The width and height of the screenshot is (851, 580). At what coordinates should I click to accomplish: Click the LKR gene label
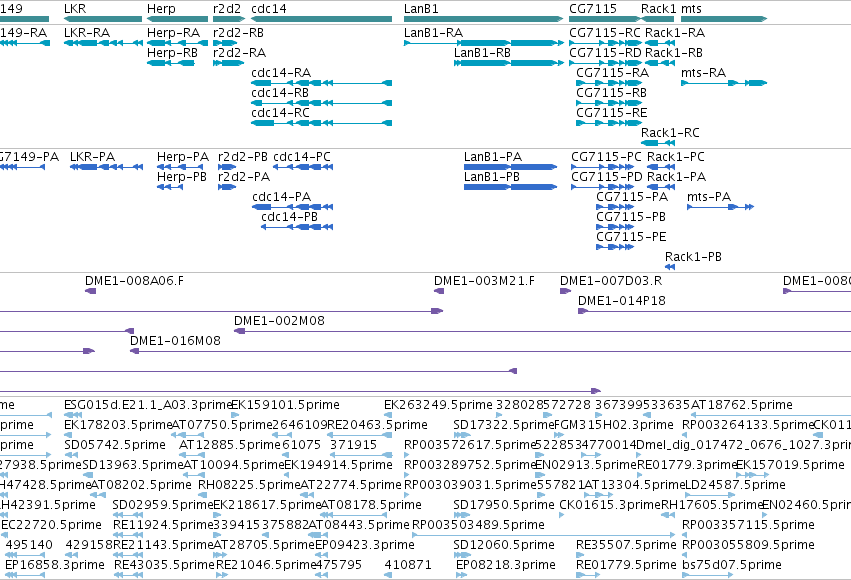pyautogui.click(x=75, y=9)
